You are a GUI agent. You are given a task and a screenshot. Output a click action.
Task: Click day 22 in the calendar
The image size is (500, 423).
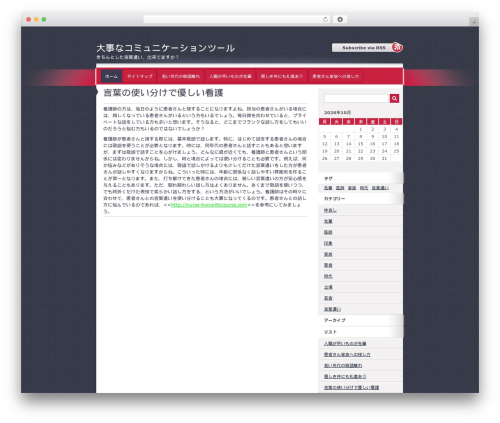[x=360, y=151]
